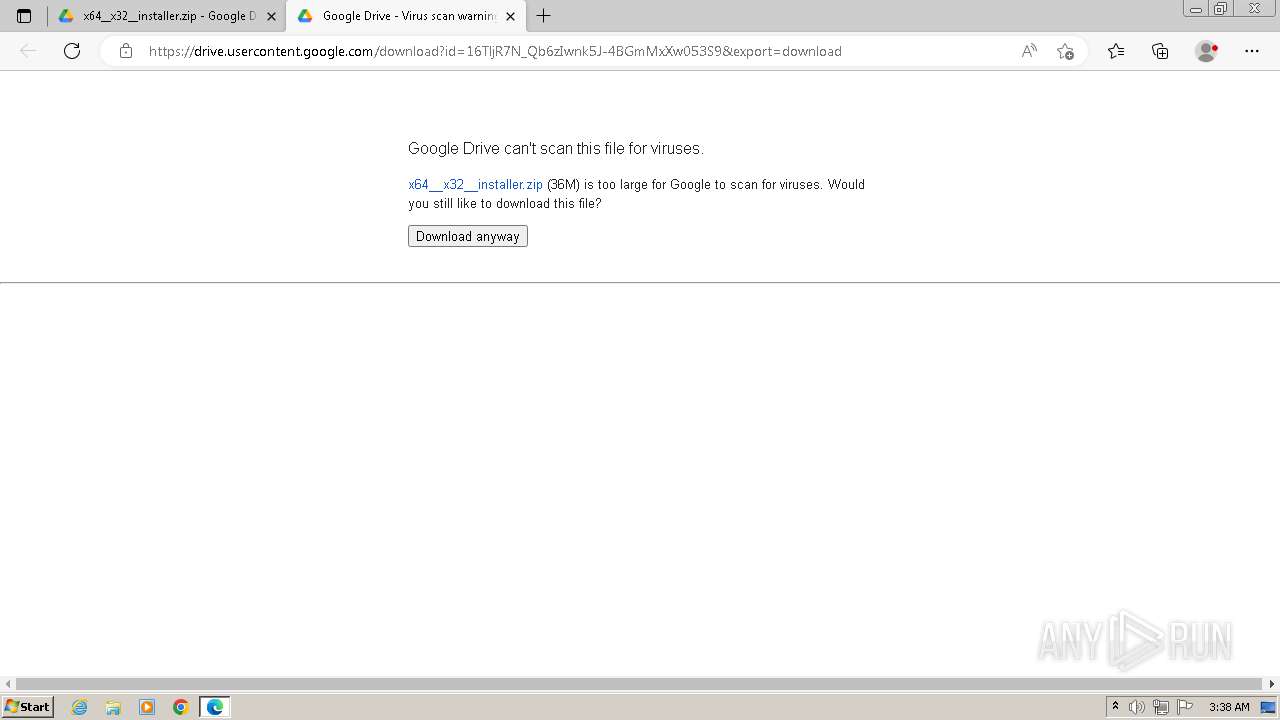The image size is (1280, 720).
Task: Go back to the previous page
Action: point(28,51)
